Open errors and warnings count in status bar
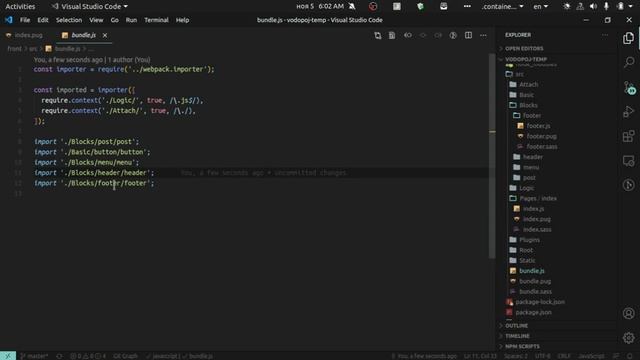This screenshot has height=360, width=640. click(88, 356)
